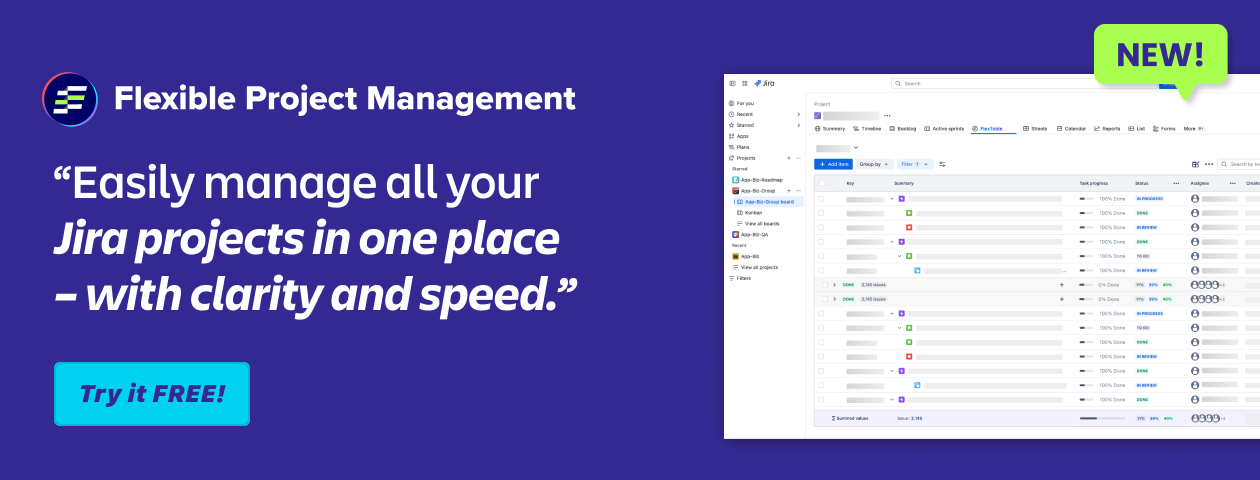Open the More tabs dropdown
Screen dimensions: 1260x480
point(1194,129)
